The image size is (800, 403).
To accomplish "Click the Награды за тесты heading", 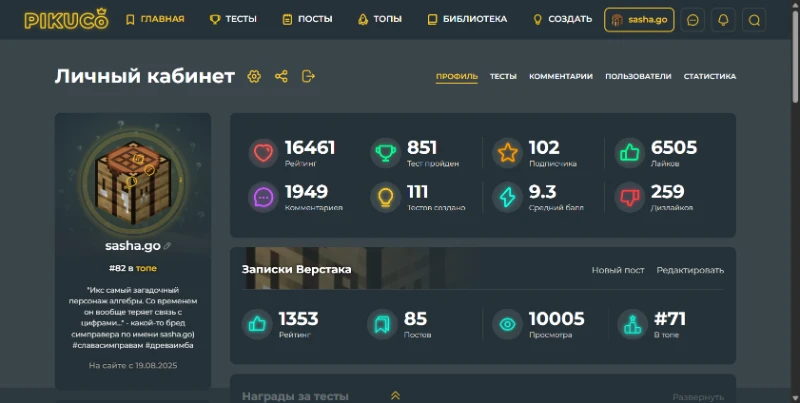I will [295, 396].
